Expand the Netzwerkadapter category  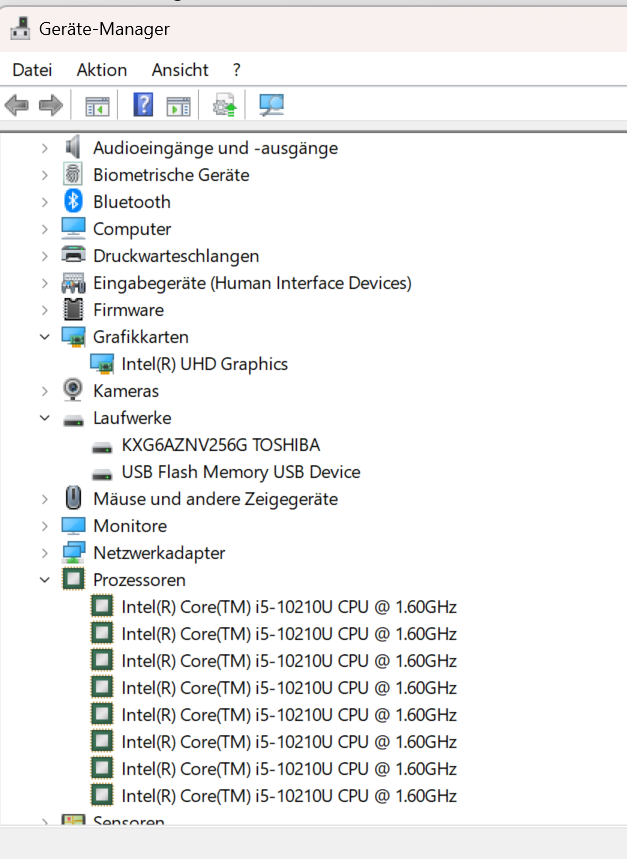(x=44, y=553)
